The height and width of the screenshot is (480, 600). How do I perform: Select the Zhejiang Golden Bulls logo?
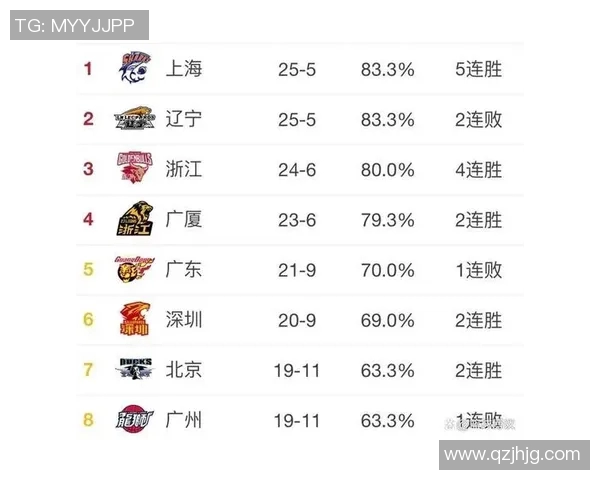click(134, 169)
